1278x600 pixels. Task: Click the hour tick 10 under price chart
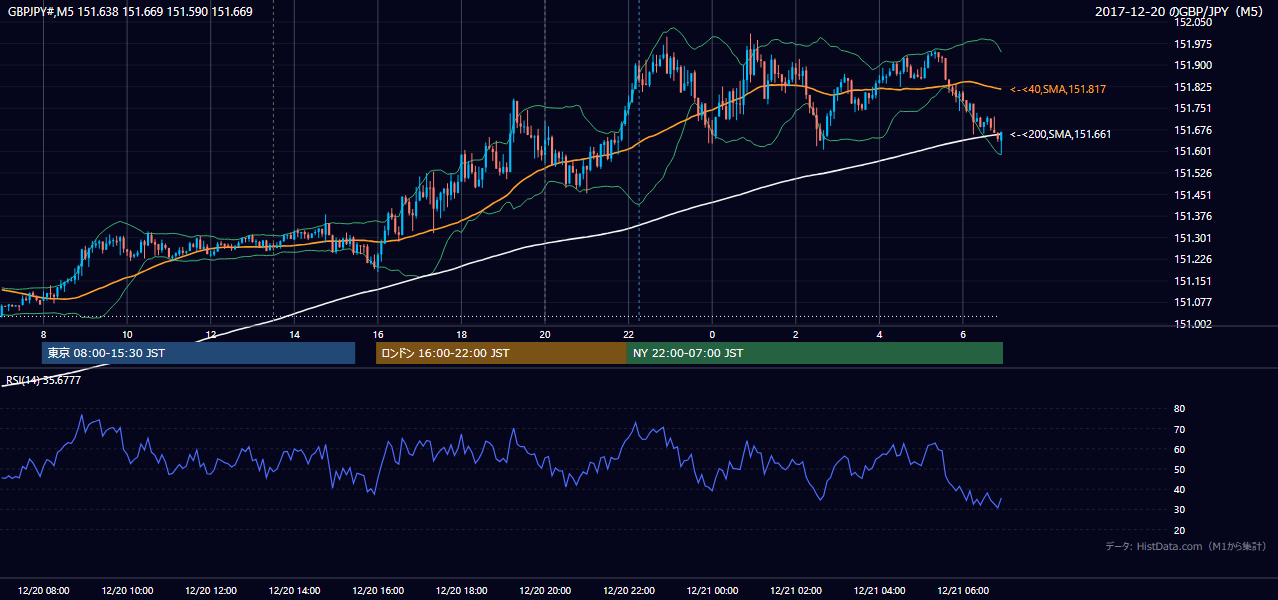pyautogui.click(x=127, y=335)
